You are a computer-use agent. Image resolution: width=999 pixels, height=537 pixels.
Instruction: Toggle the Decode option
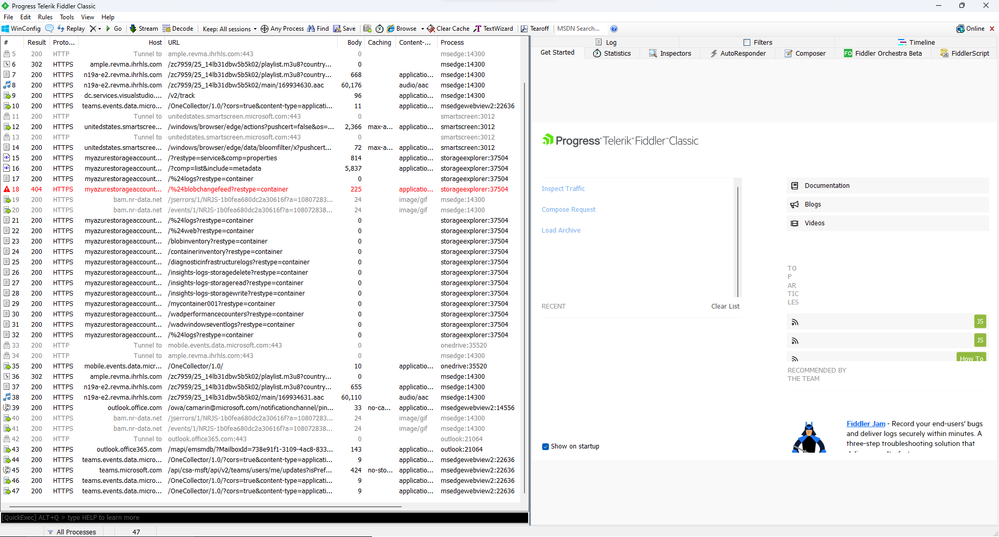coord(178,29)
